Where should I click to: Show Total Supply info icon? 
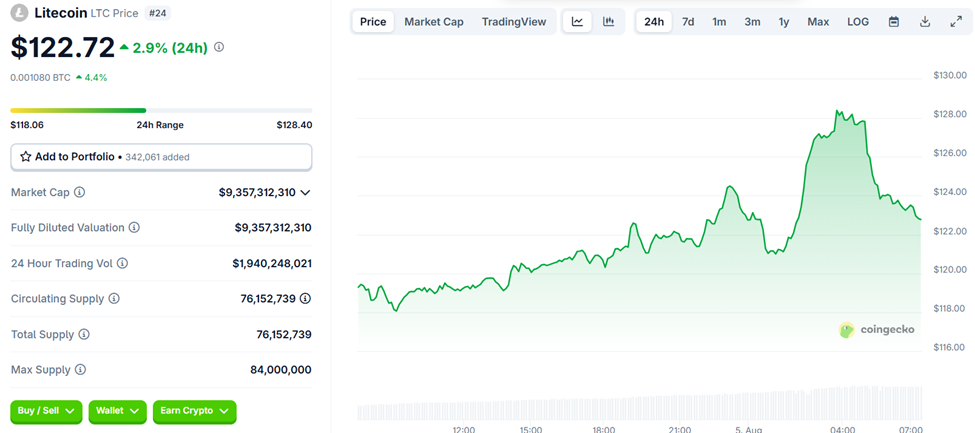[84, 334]
